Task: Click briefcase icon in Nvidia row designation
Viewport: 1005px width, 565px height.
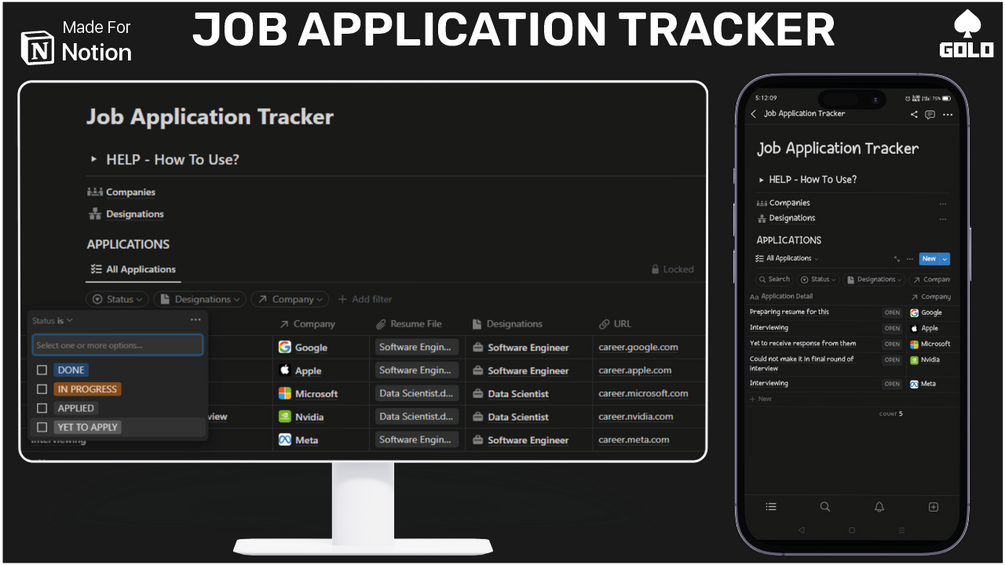Action: (478, 416)
